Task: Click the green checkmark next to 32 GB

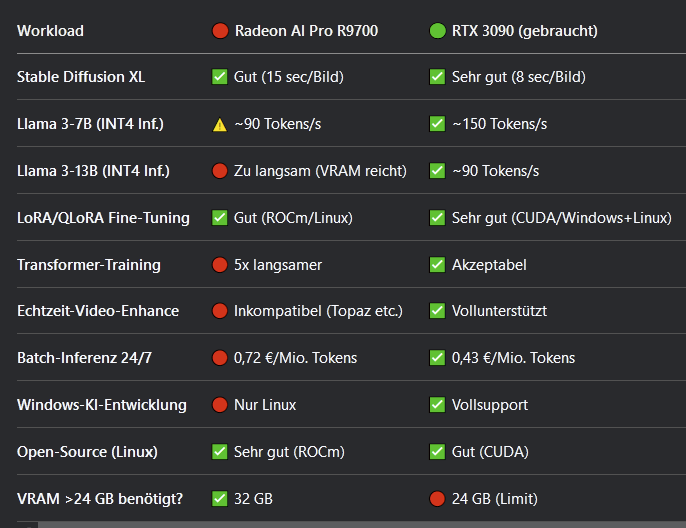Action: click(x=220, y=499)
